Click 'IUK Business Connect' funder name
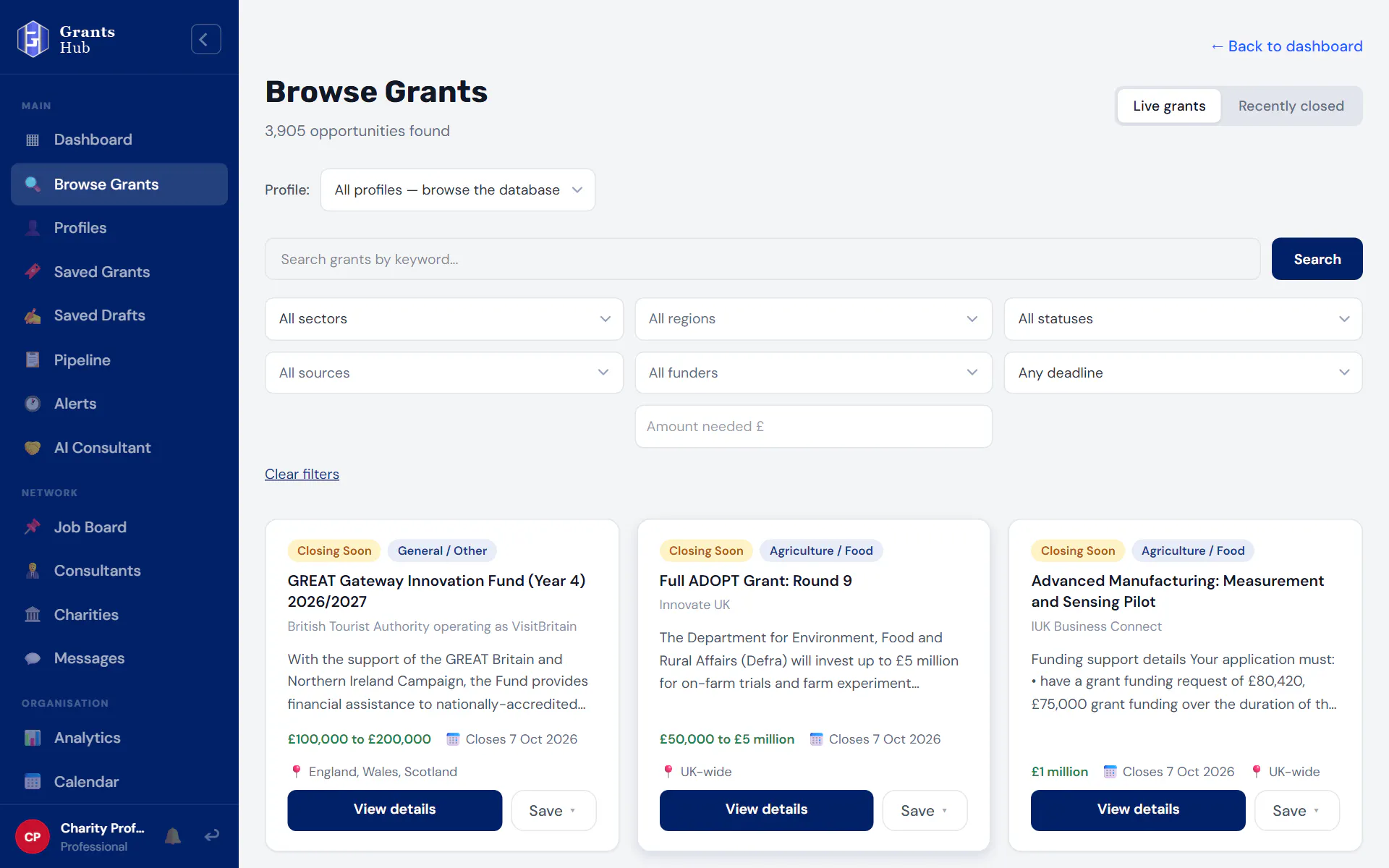The height and width of the screenshot is (868, 1389). pyautogui.click(x=1096, y=626)
